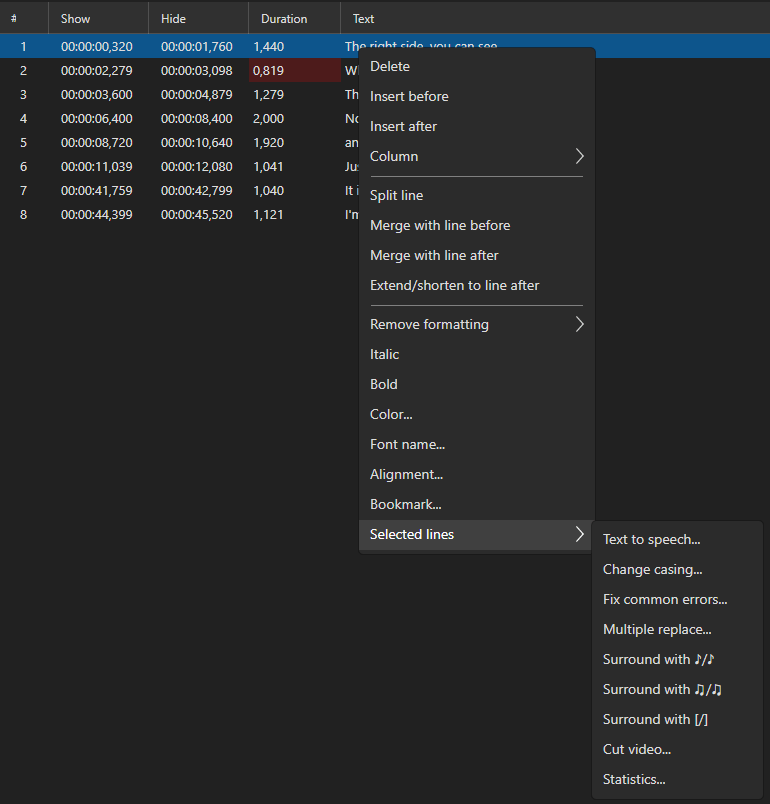The height and width of the screenshot is (804, 770).
Task: Click the Duration column header
Action: pyautogui.click(x=285, y=19)
